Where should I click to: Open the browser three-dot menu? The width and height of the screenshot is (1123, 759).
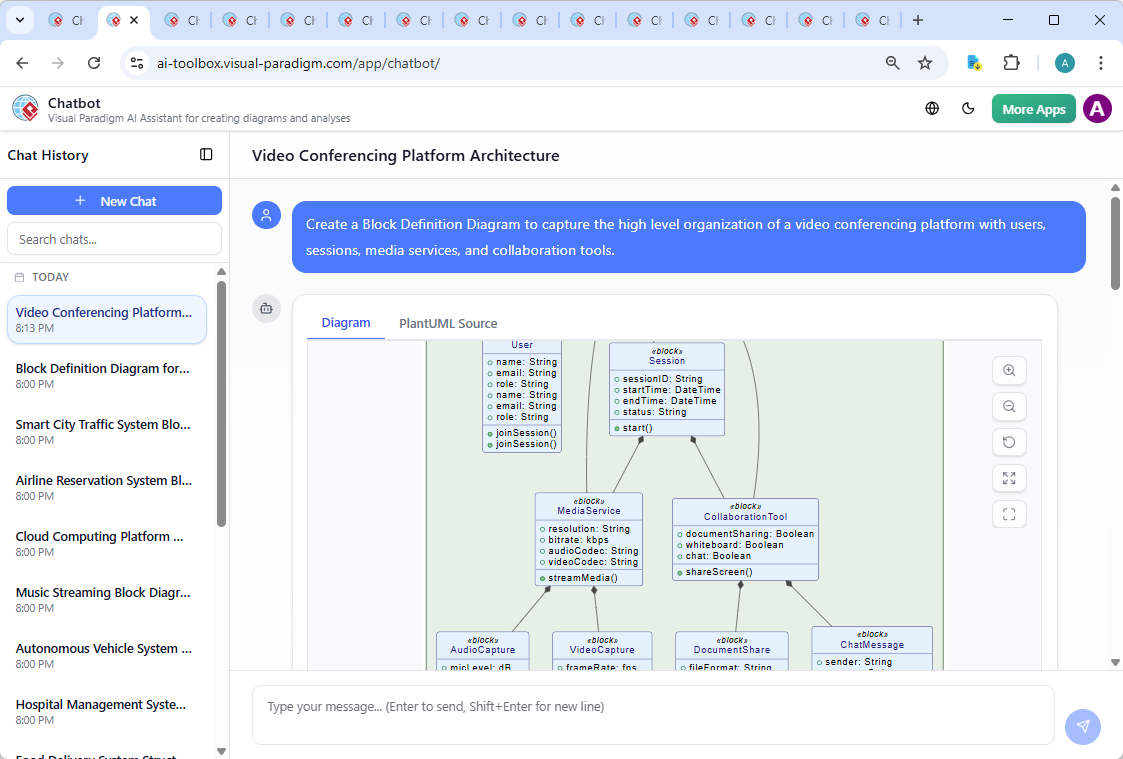[1101, 62]
